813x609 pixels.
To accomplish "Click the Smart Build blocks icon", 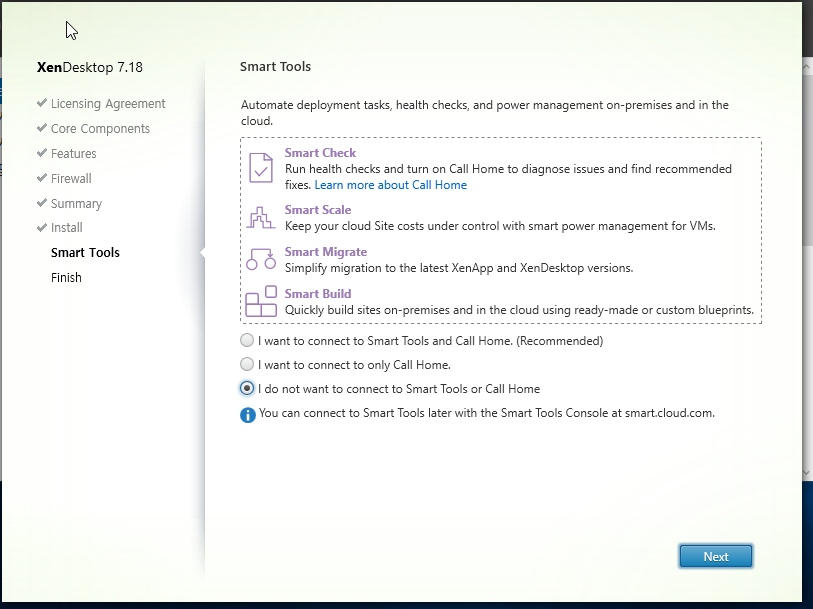I will coord(261,301).
